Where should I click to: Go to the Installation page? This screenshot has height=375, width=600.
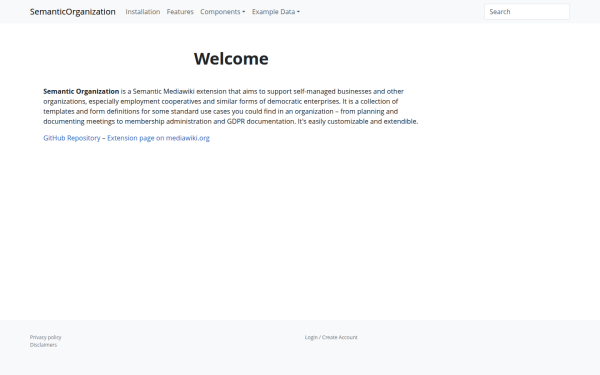pyautogui.click(x=143, y=12)
